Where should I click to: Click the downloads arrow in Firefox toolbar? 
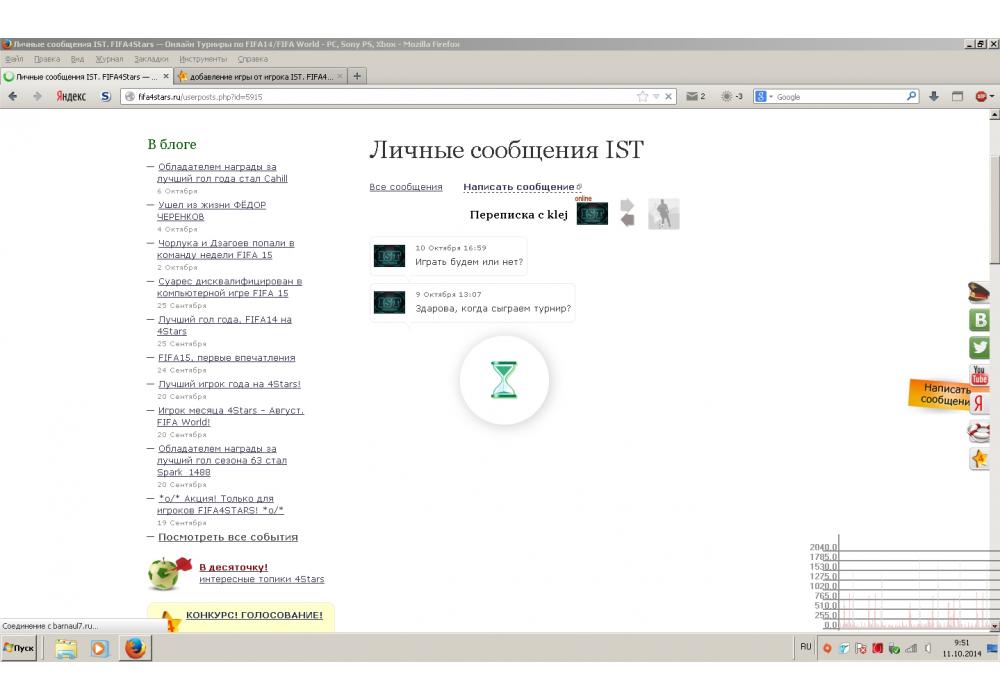(x=934, y=97)
